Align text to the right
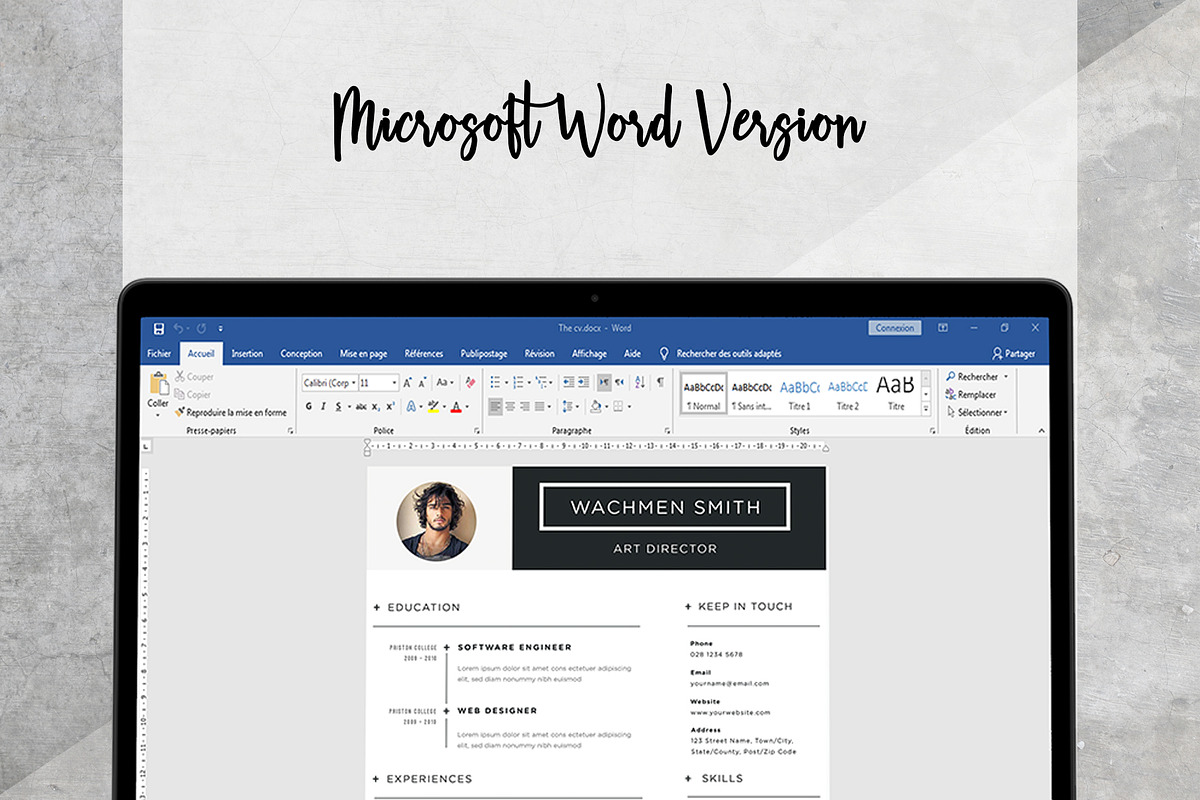Screen dimensions: 1200x800 [526, 407]
